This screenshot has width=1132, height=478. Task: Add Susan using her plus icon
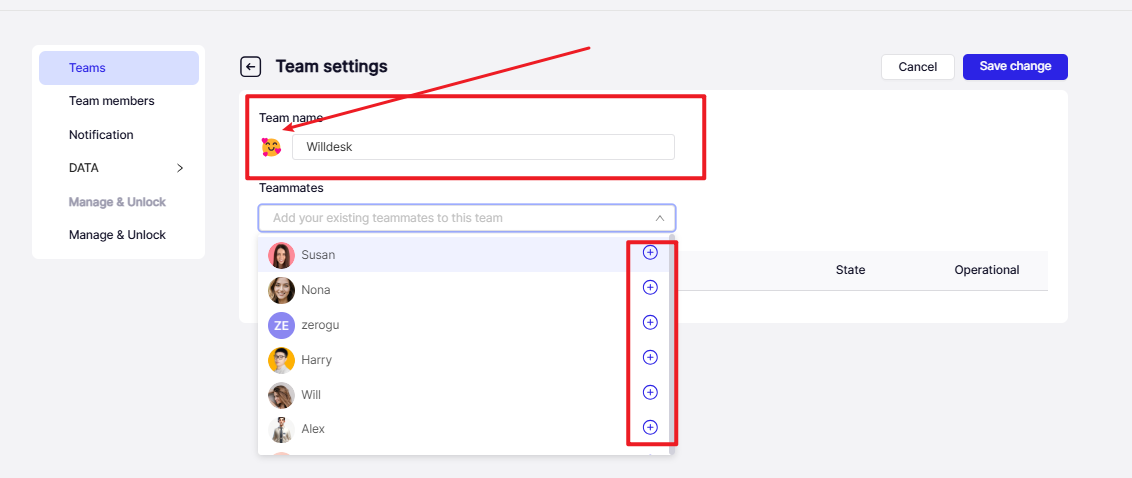pos(650,253)
